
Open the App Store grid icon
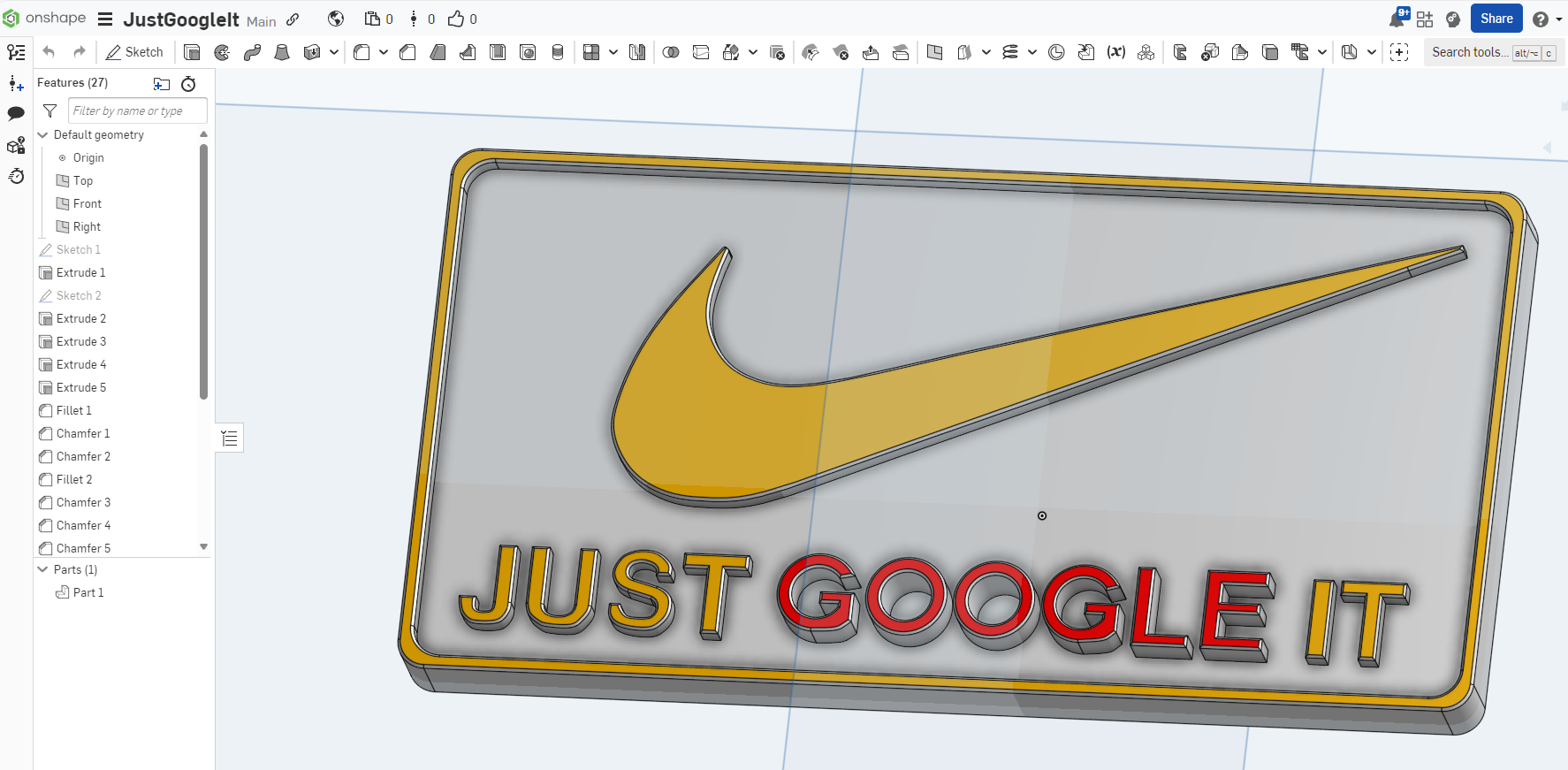[x=1425, y=19]
